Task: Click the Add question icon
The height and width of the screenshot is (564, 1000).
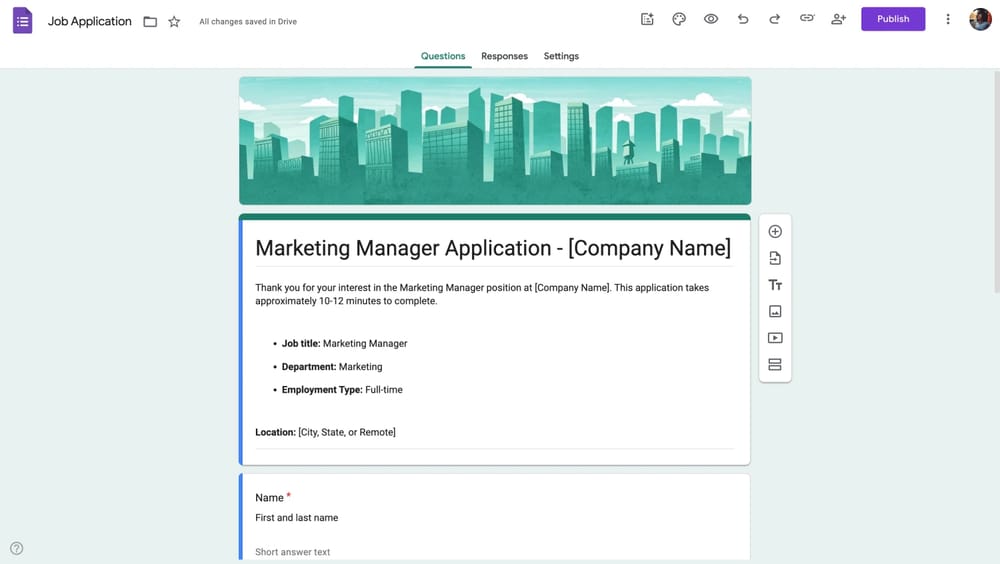Action: [x=775, y=232]
